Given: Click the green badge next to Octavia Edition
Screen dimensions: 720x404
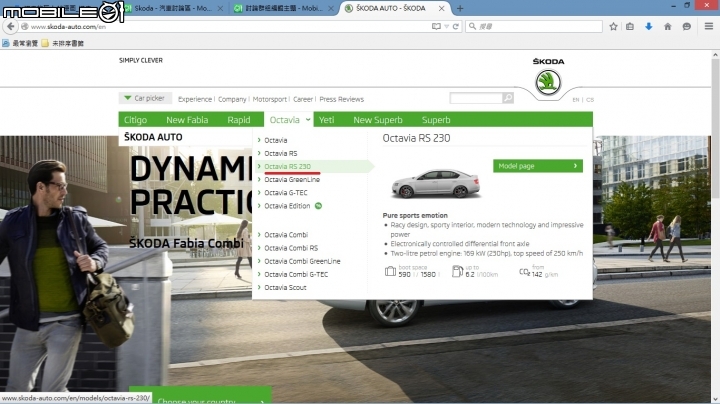Looking at the screenshot, I should click(318, 206).
